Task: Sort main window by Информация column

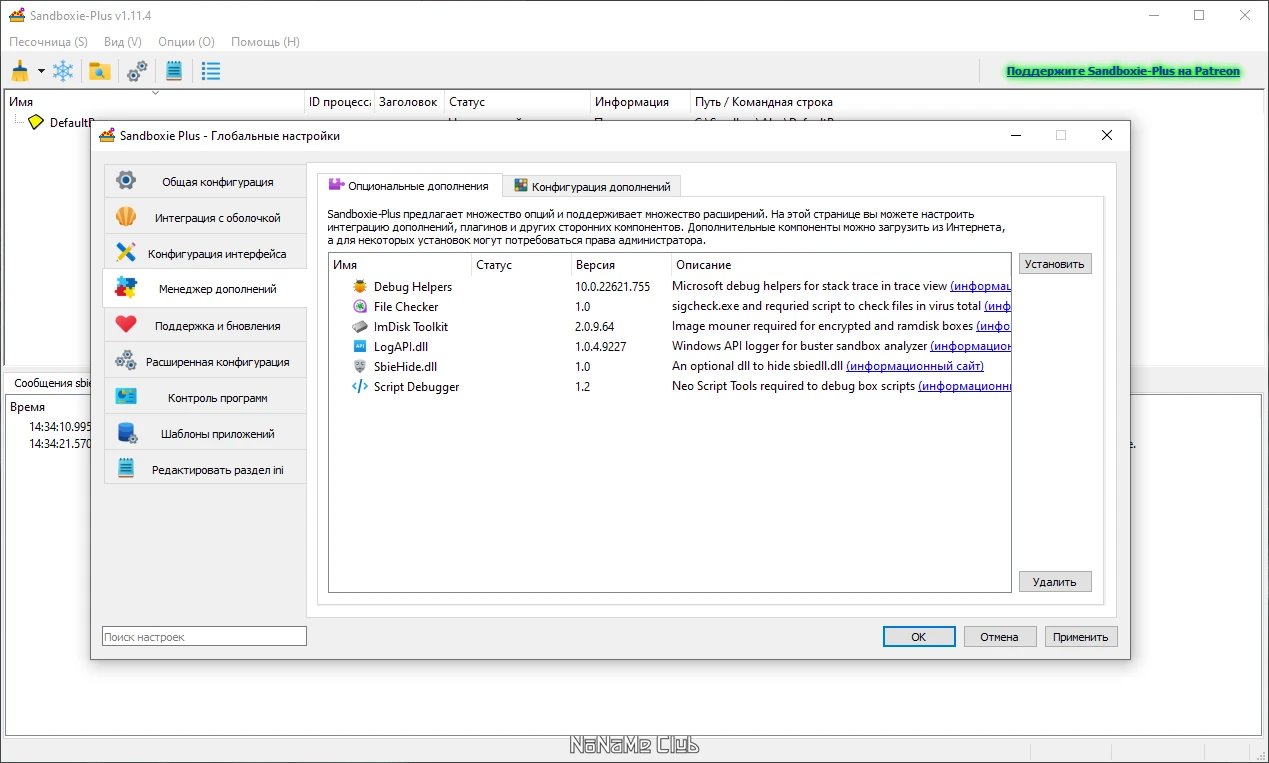Action: coord(640,102)
